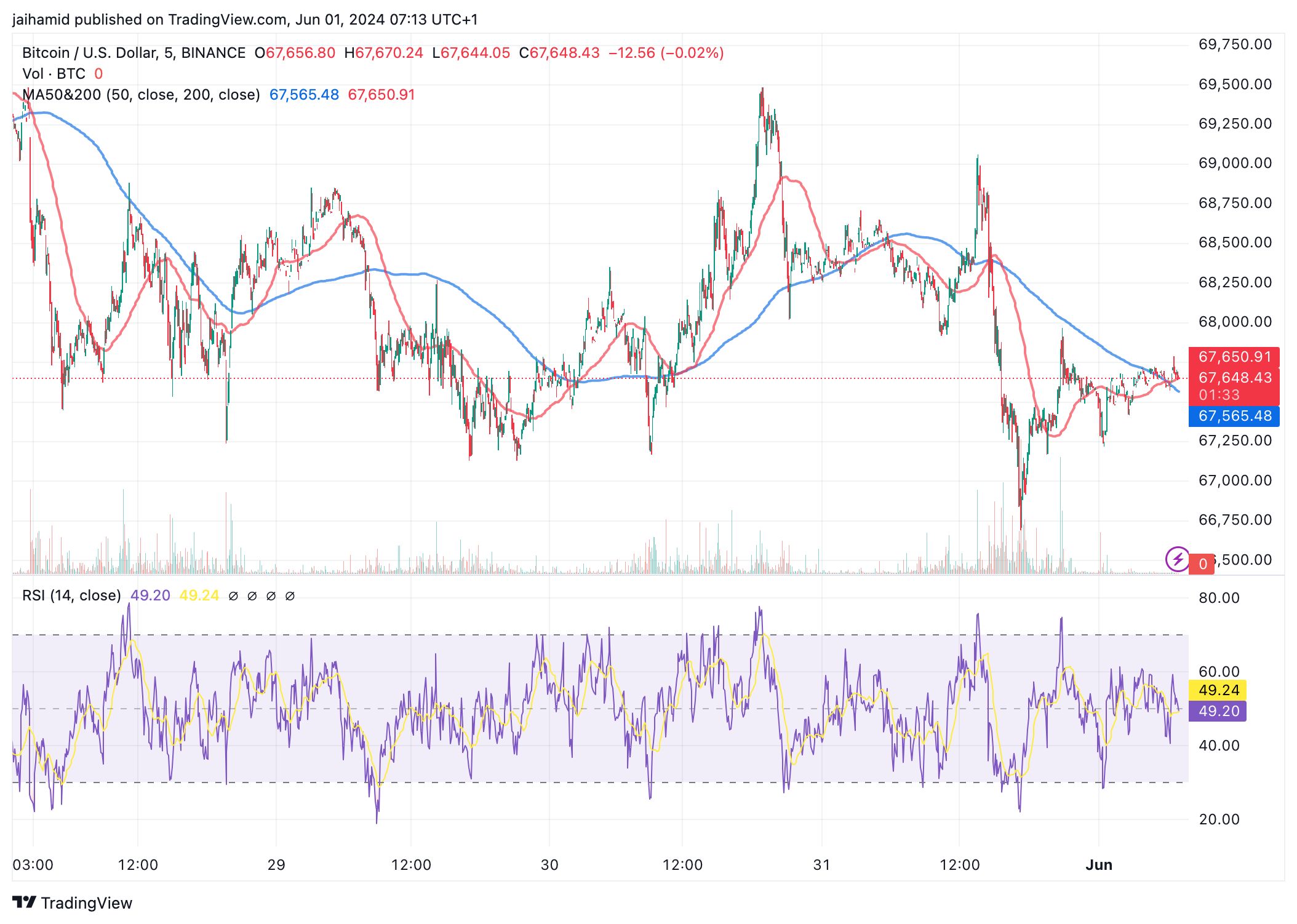
Task: Click the last empty-value symbol in RSI legend
Action: (x=290, y=595)
